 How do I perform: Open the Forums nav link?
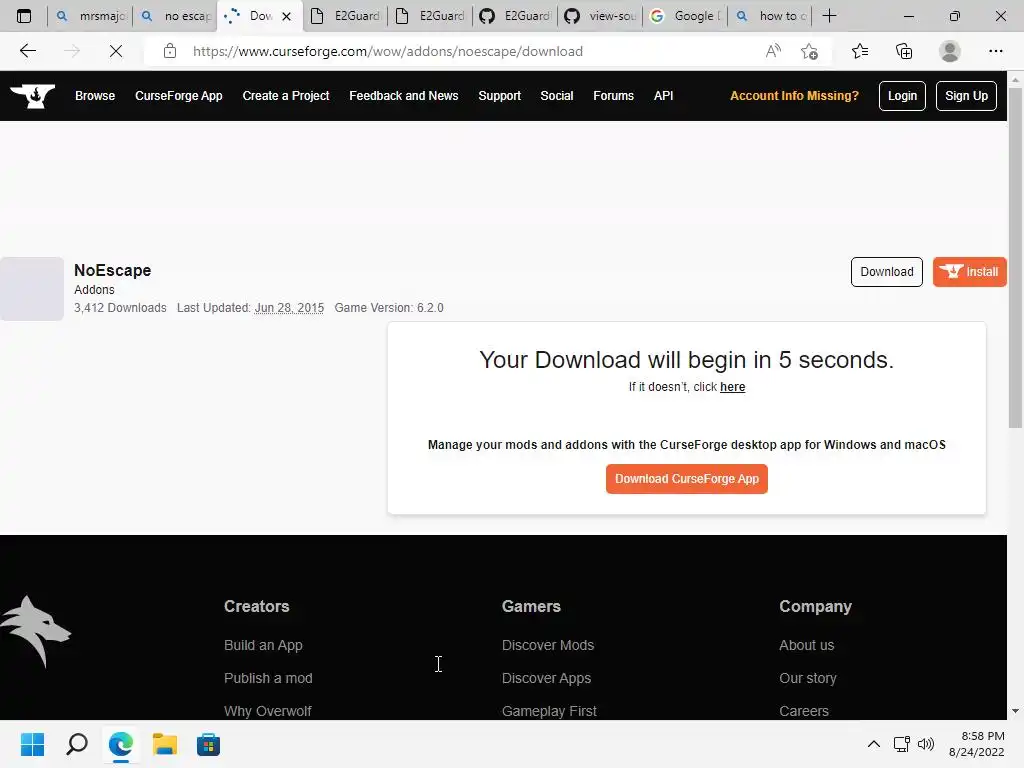click(613, 96)
